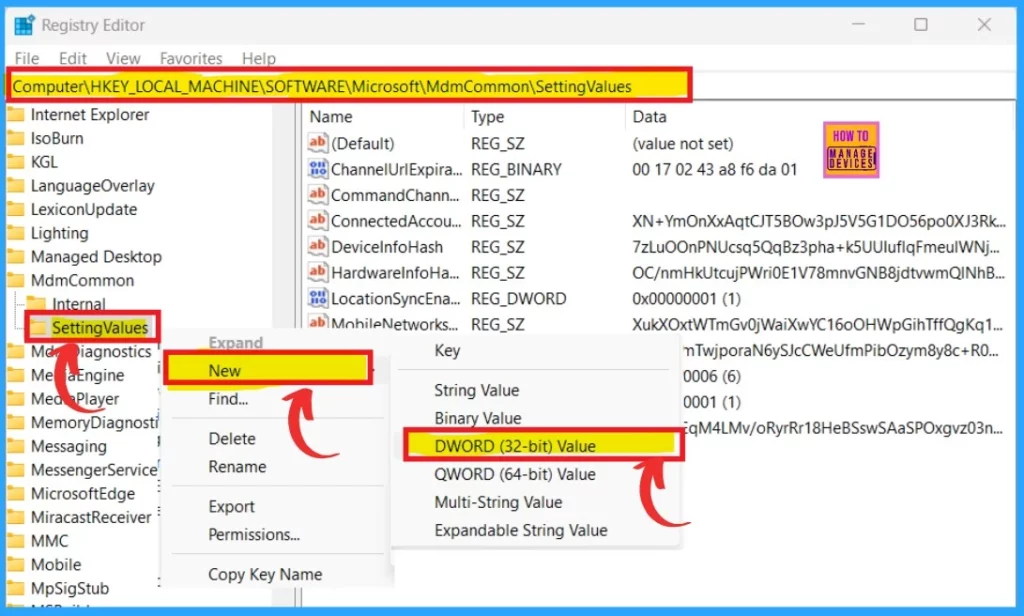The image size is (1024, 616).
Task: Click the Mobile folder icon
Action: (16, 564)
